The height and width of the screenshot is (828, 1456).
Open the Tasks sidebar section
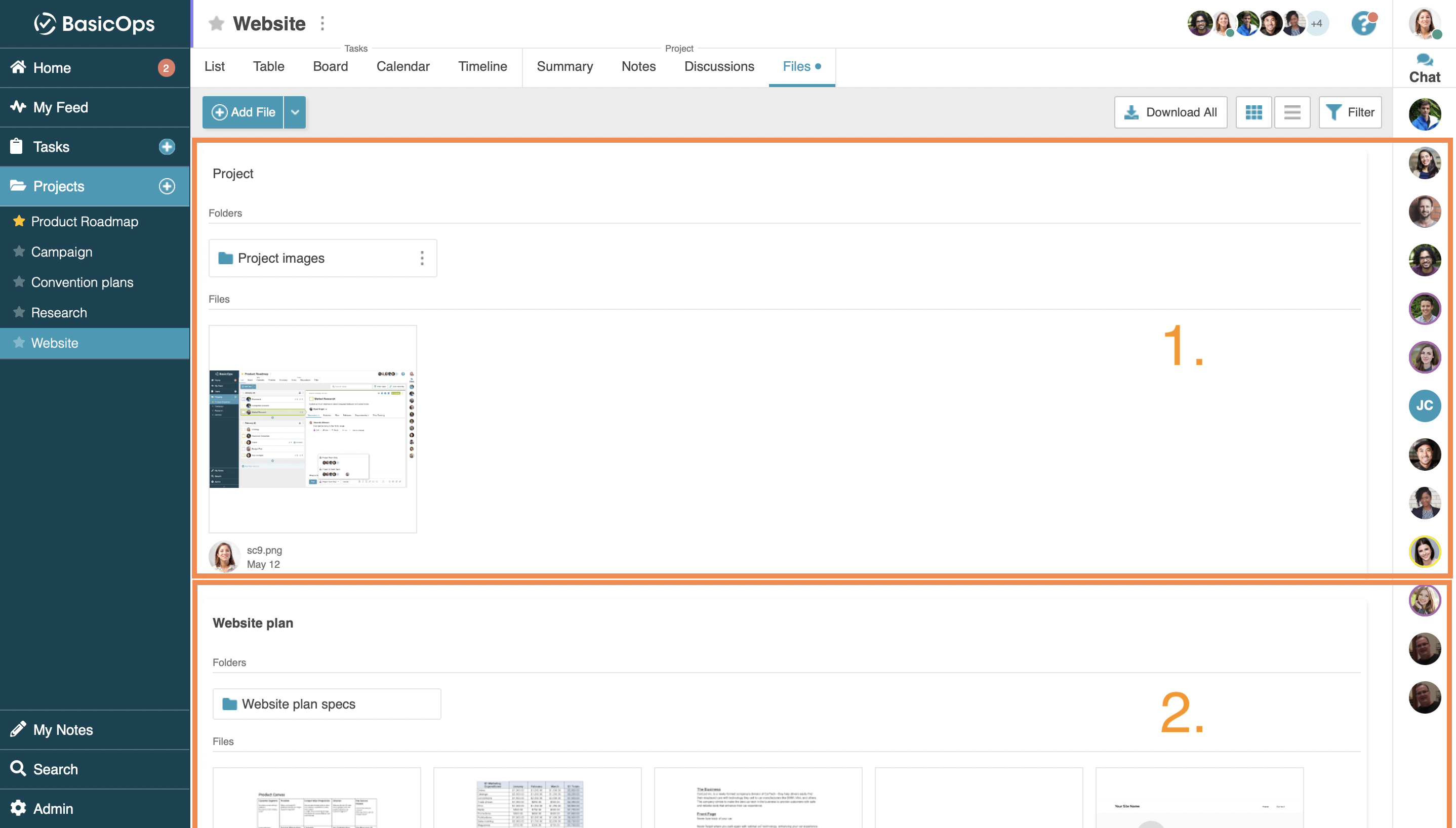pos(94,147)
